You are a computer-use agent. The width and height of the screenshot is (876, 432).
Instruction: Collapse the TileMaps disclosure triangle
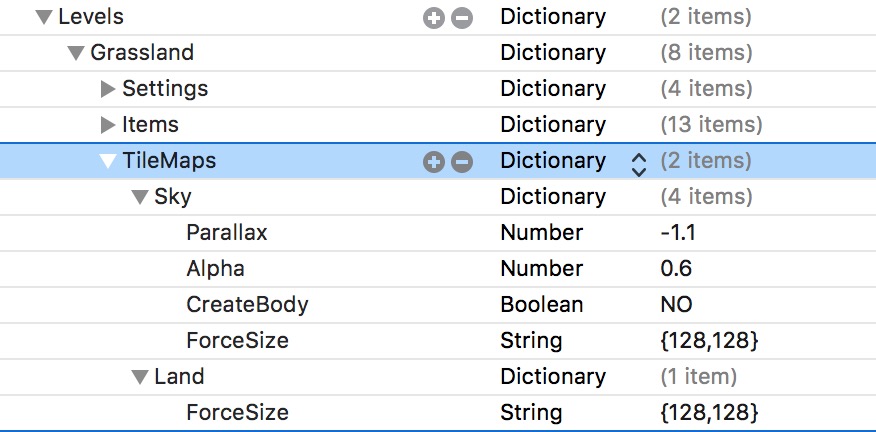[x=108, y=161]
